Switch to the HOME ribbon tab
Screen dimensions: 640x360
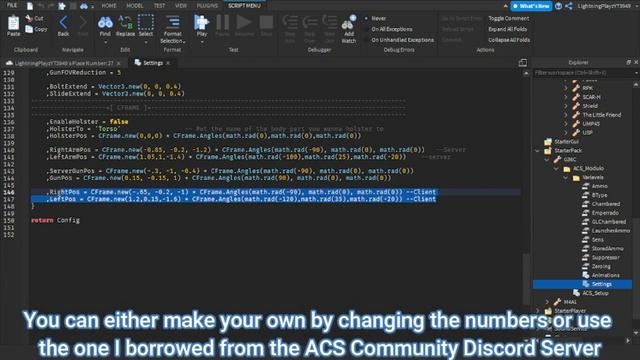click(109, 6)
